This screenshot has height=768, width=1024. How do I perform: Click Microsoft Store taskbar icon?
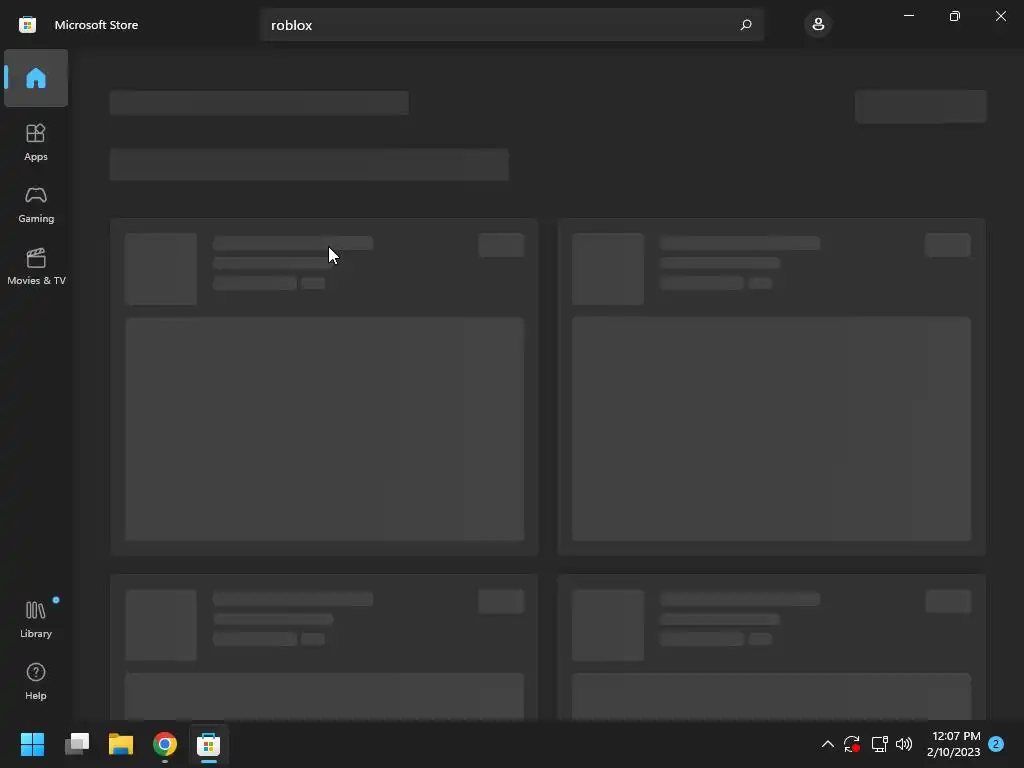[x=208, y=744]
